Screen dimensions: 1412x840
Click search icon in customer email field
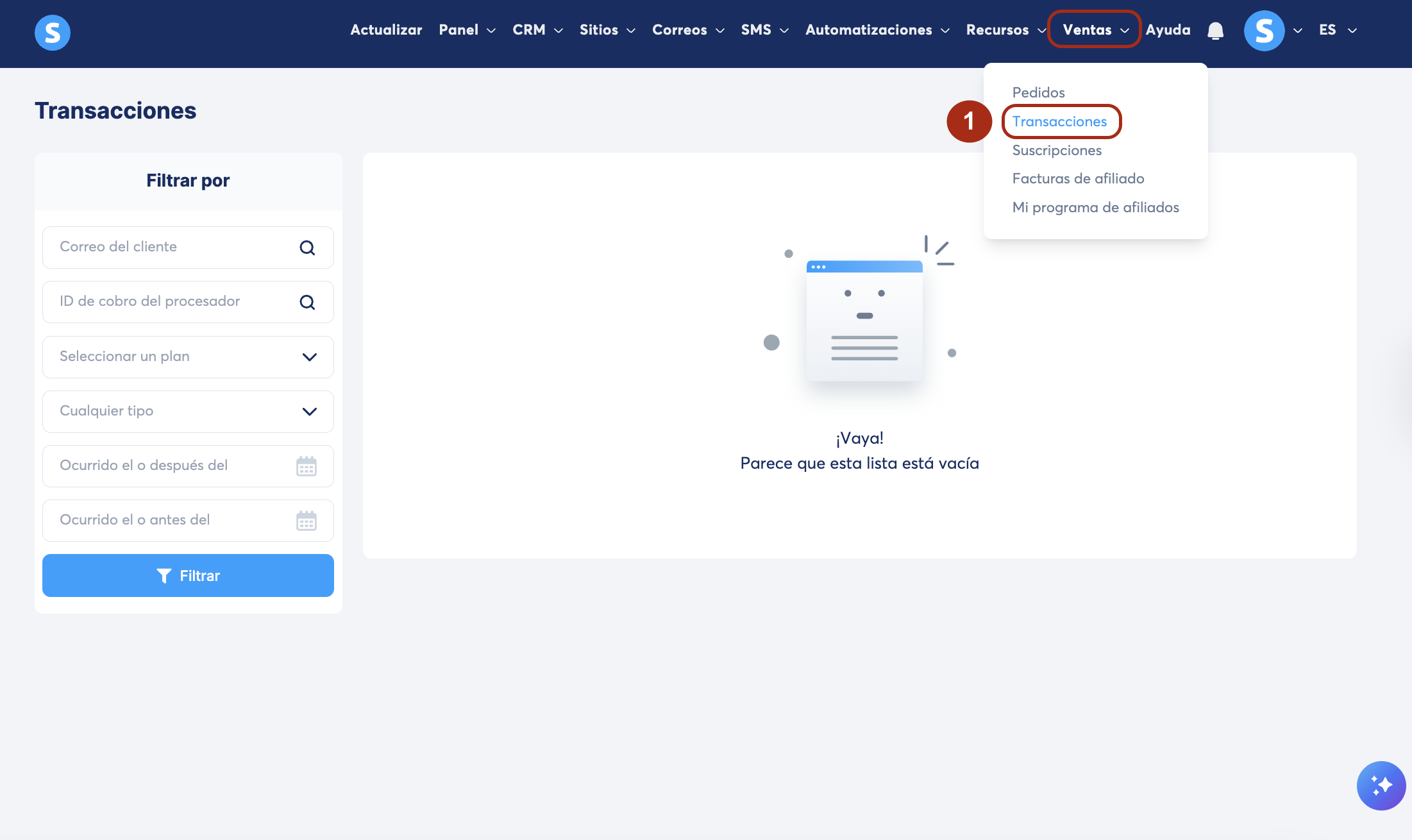(307, 248)
